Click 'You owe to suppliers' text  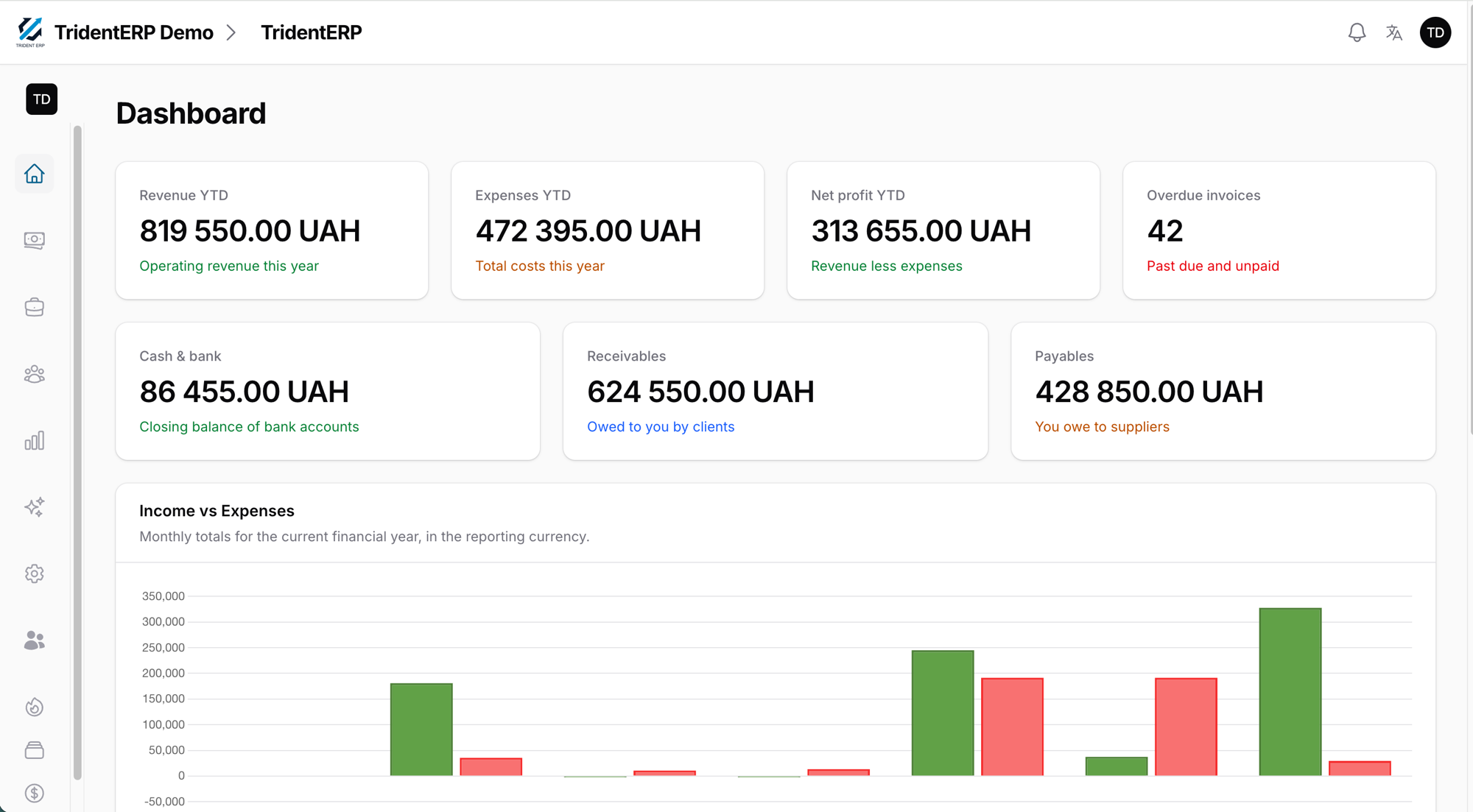coord(1102,427)
